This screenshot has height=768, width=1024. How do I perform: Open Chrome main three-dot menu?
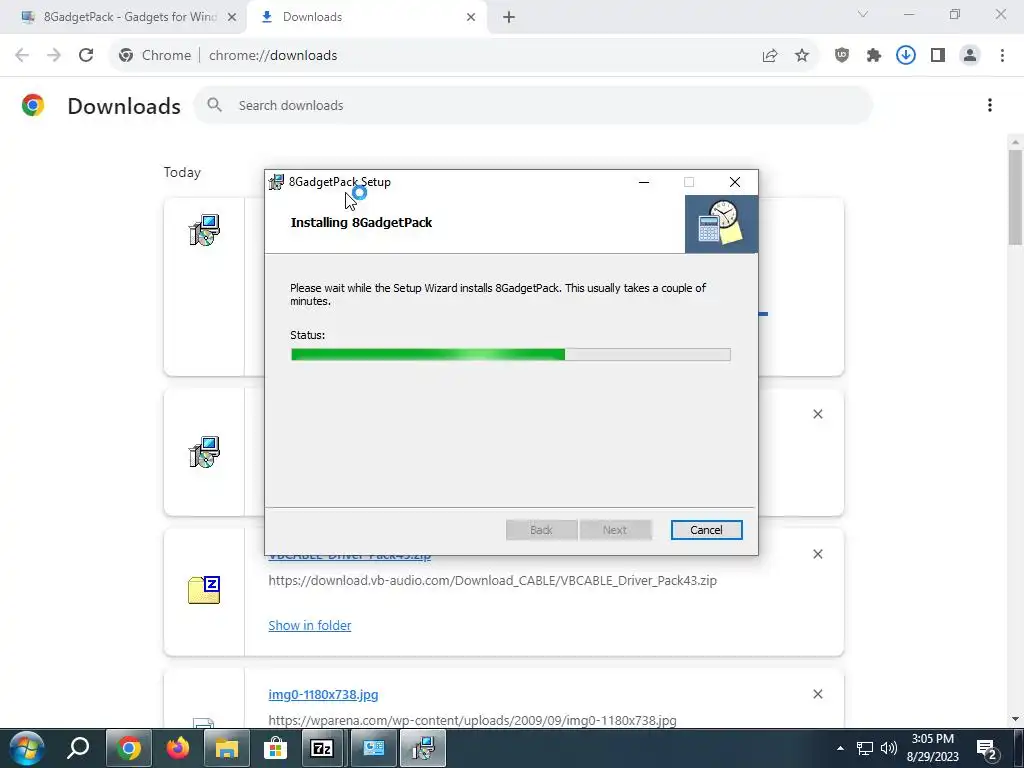pyautogui.click(x=1002, y=56)
